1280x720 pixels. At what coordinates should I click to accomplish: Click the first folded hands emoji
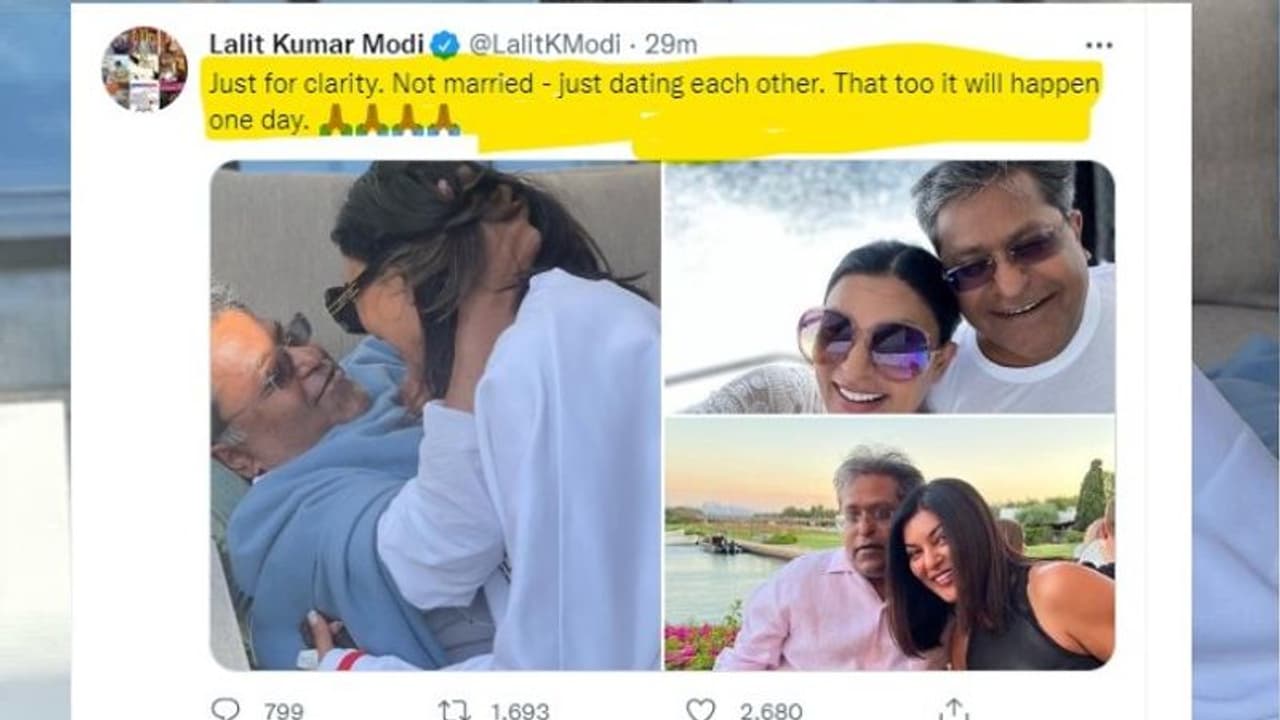click(336, 121)
